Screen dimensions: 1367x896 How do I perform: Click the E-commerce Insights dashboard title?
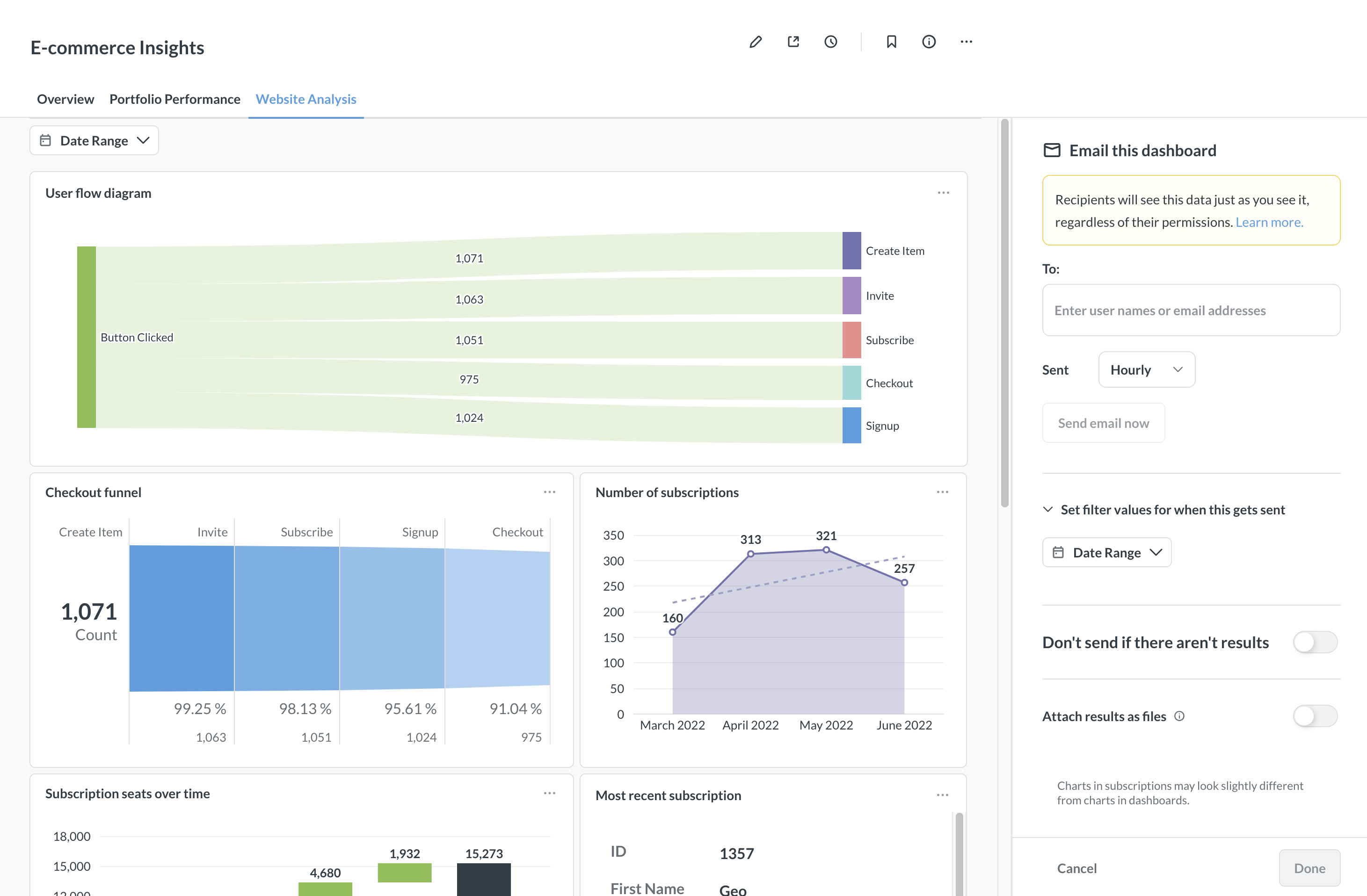click(117, 47)
